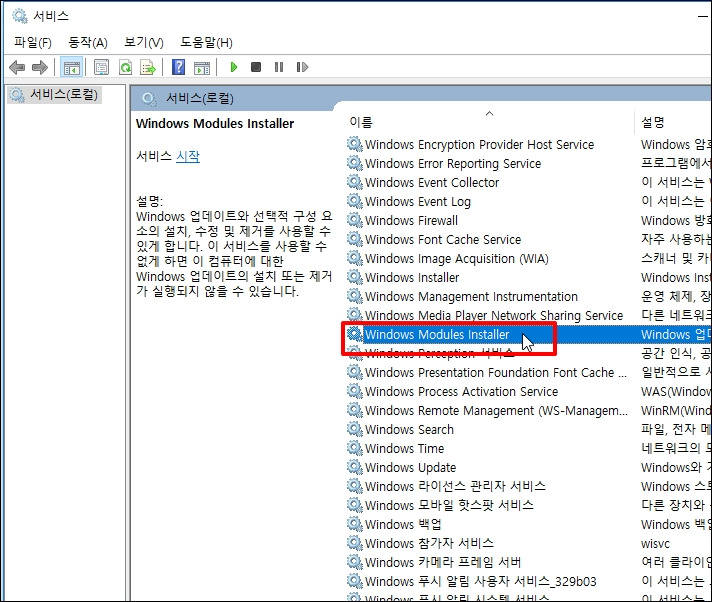Screen dimensions: 712x602
Task: Click the Back arrow toolbar icon
Action: 17,67
